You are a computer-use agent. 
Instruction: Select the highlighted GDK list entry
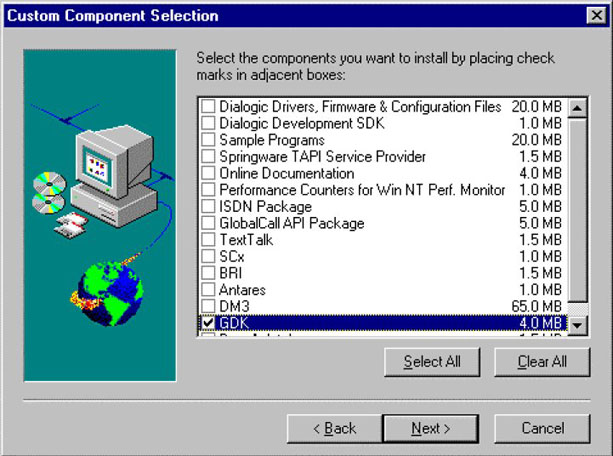(x=383, y=323)
